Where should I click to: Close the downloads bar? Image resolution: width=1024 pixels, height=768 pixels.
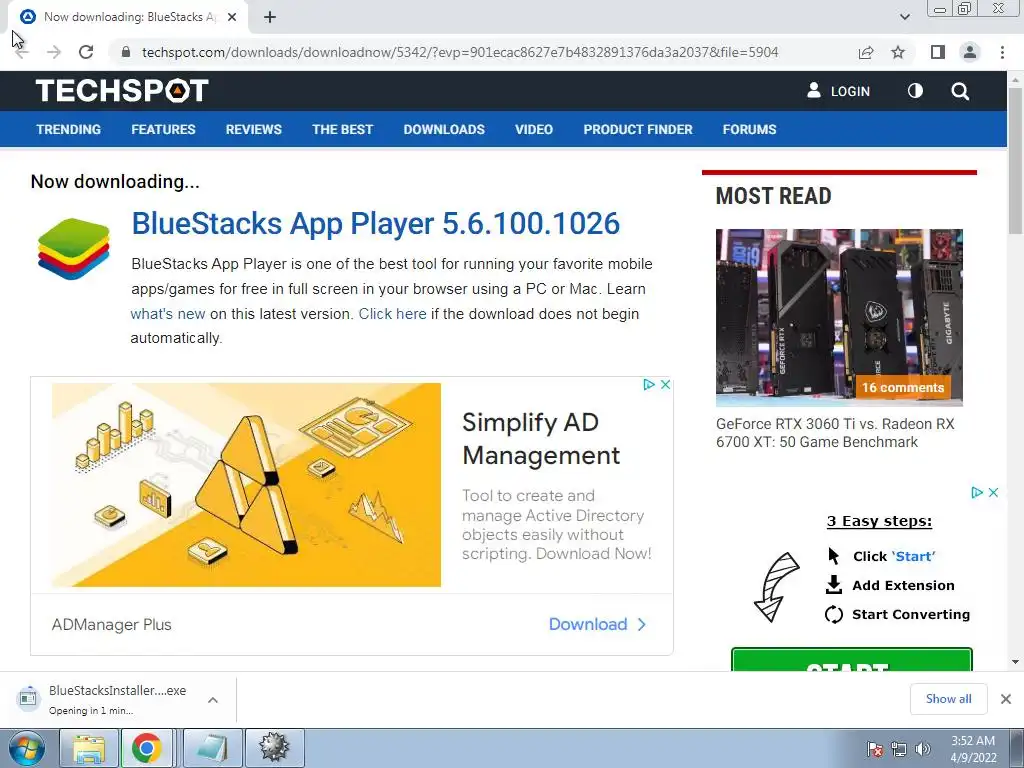pos(1006,699)
